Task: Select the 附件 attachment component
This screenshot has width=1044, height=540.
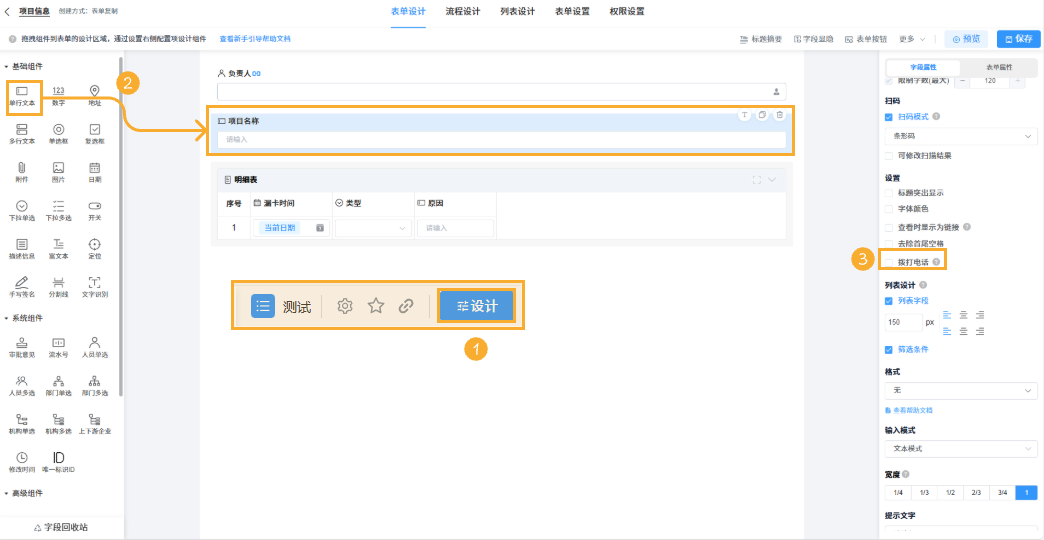Action: 22,172
